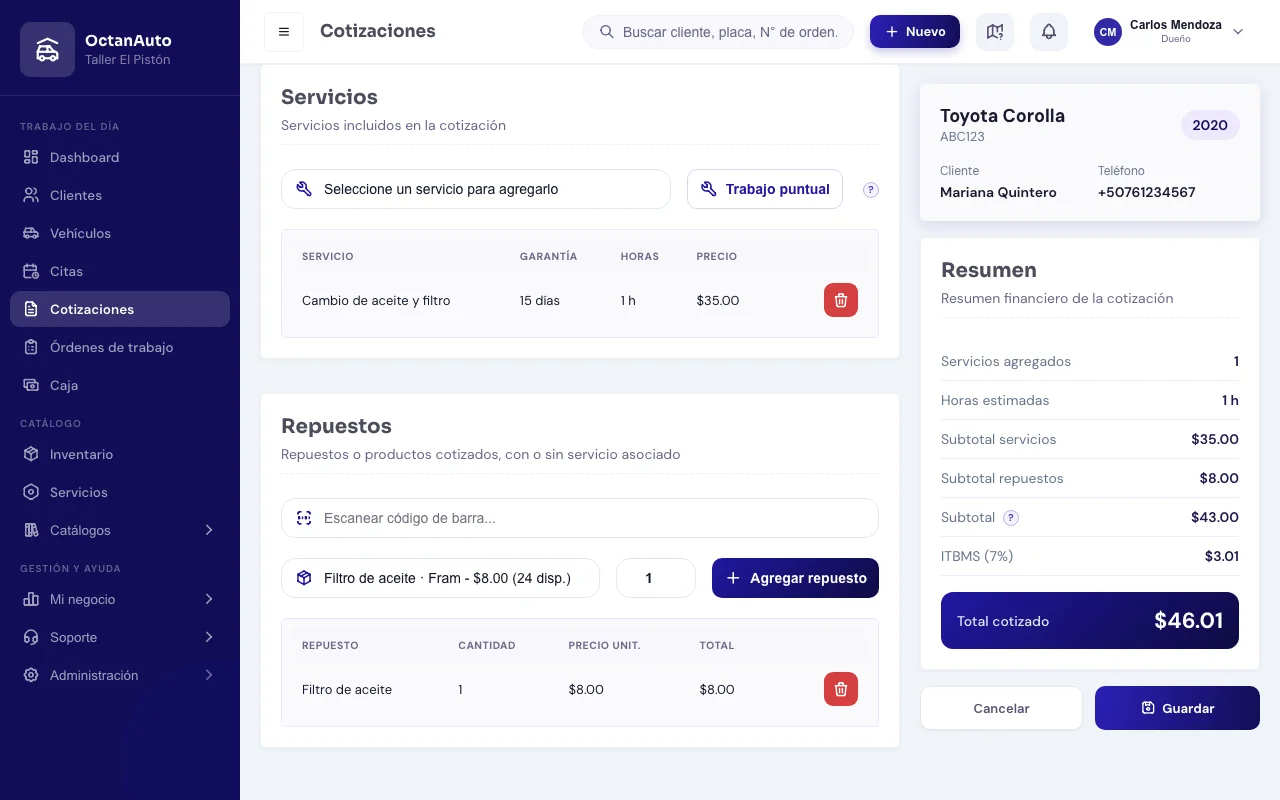The image size is (1280, 800).
Task: Expand the Catálogos submenu chevron
Action: (209, 530)
